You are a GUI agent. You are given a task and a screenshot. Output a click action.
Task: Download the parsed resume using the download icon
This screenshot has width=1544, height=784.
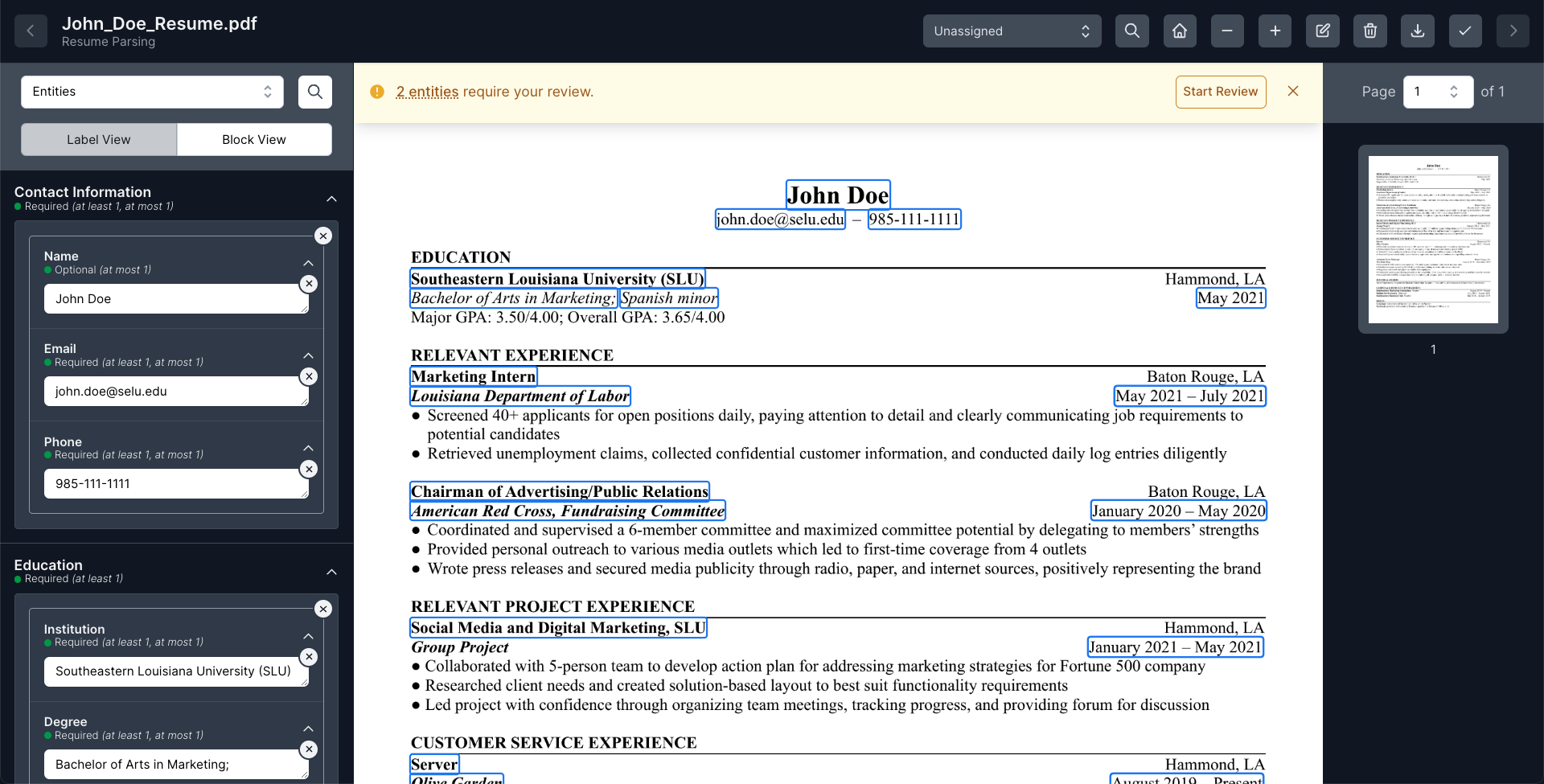[x=1417, y=31]
